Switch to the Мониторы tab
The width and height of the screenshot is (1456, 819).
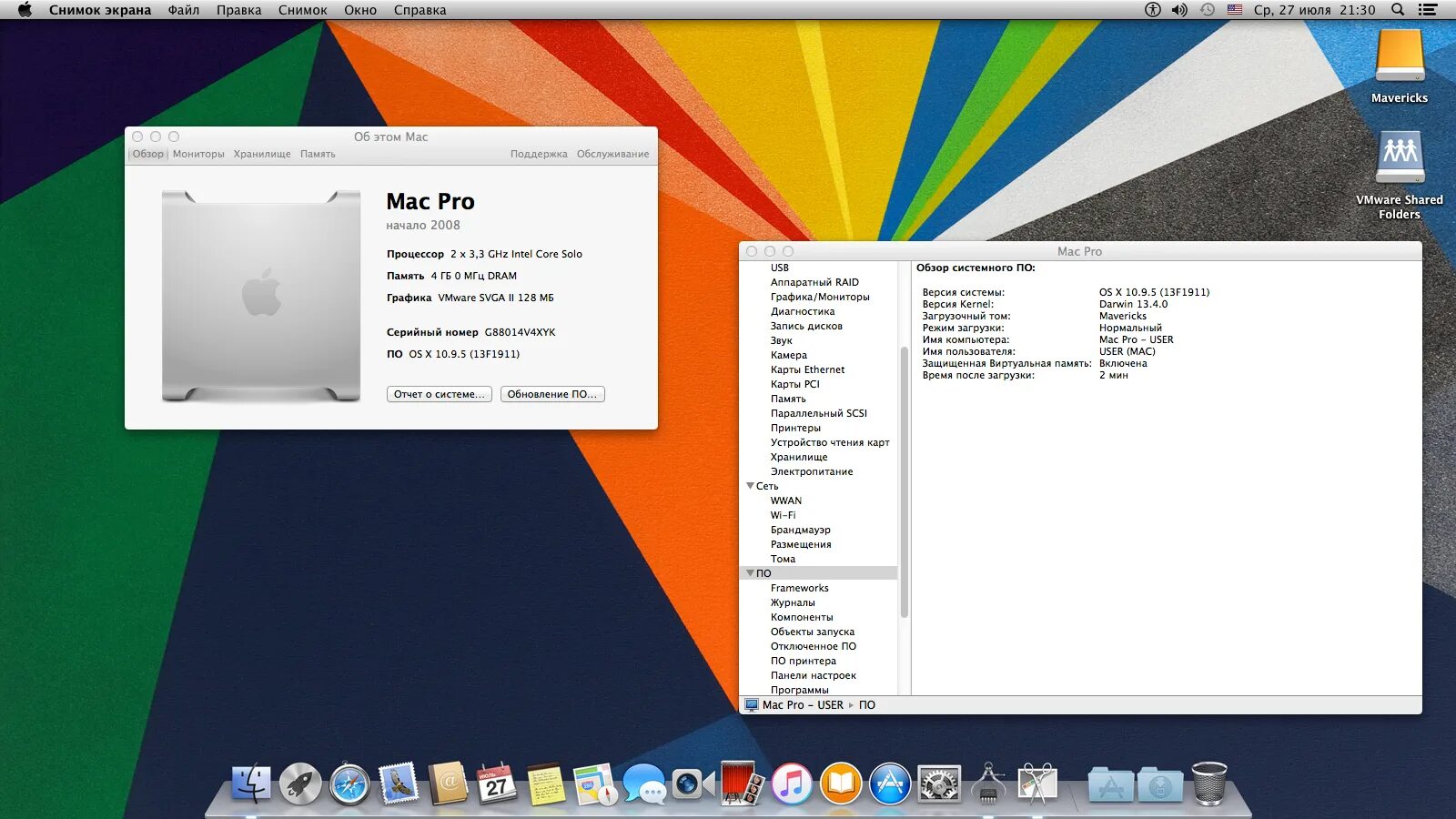click(x=198, y=154)
